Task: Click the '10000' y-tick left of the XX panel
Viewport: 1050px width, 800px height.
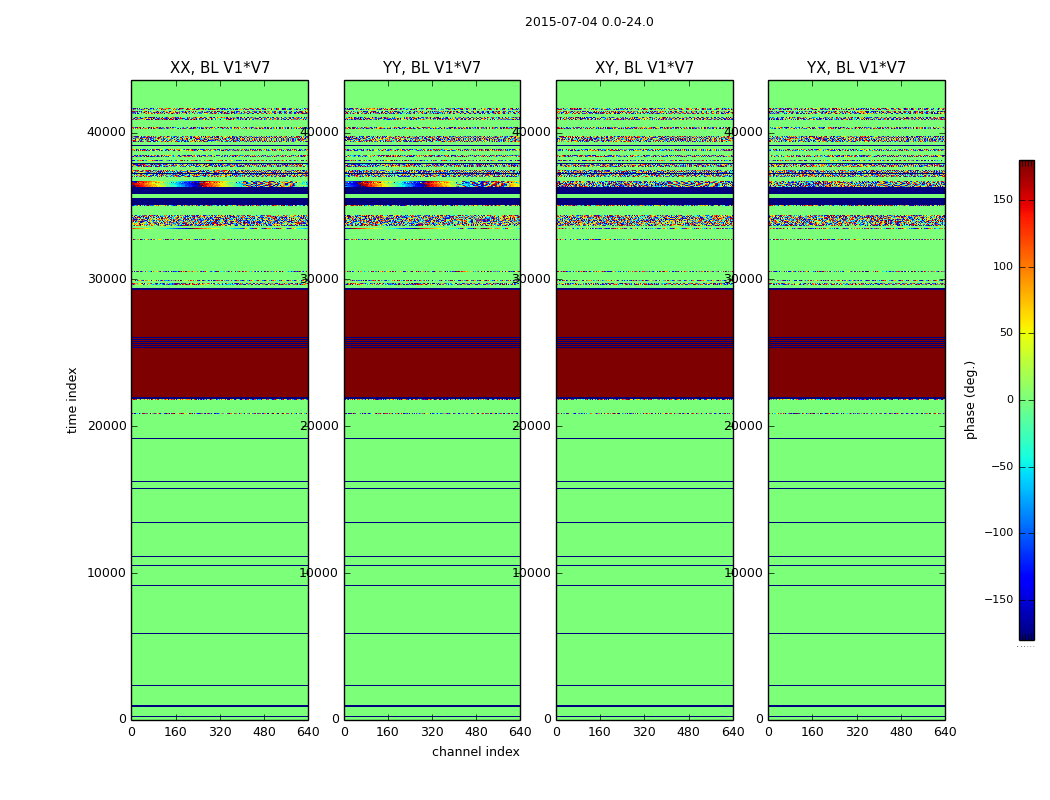Action: click(106, 573)
